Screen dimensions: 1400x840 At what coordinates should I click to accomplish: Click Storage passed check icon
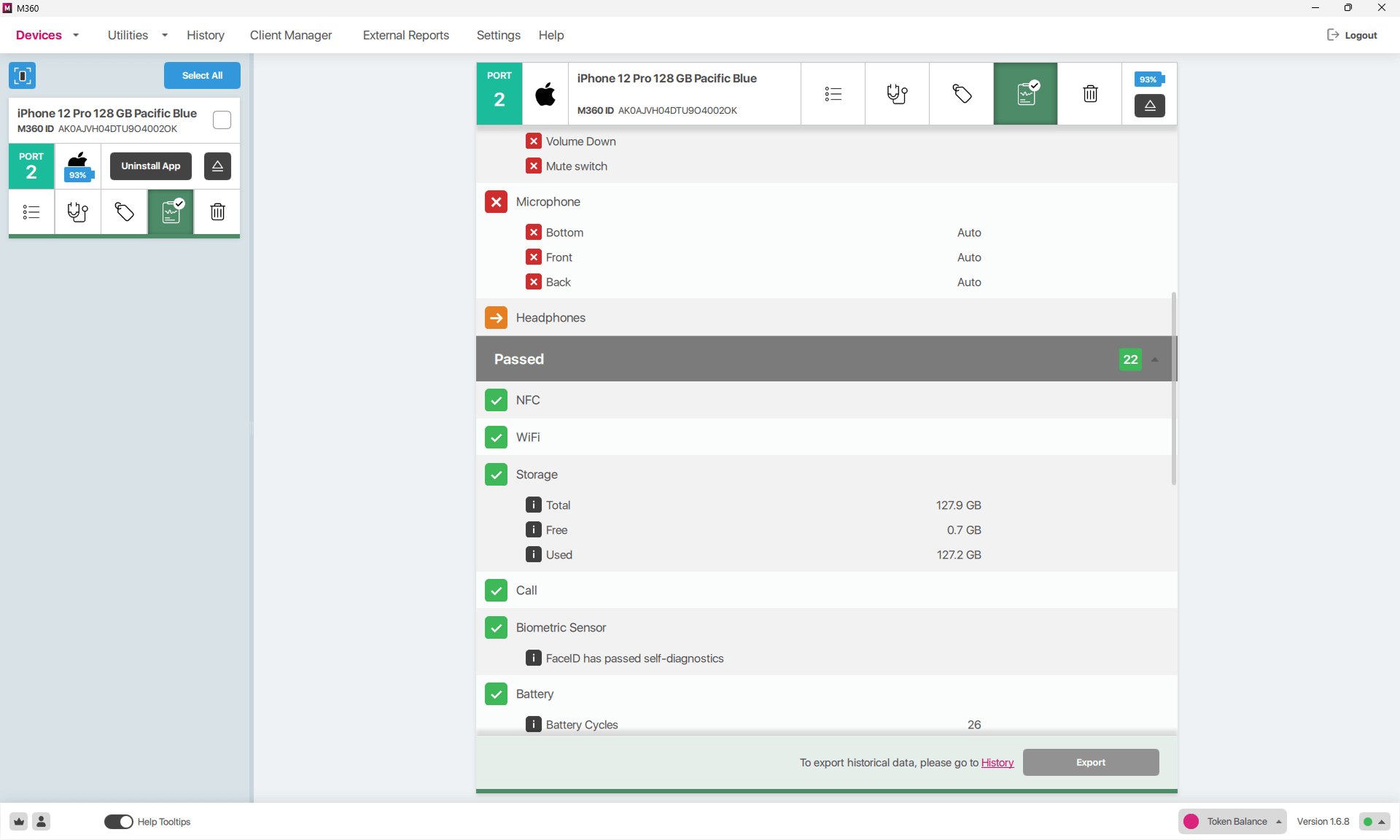pyautogui.click(x=496, y=475)
